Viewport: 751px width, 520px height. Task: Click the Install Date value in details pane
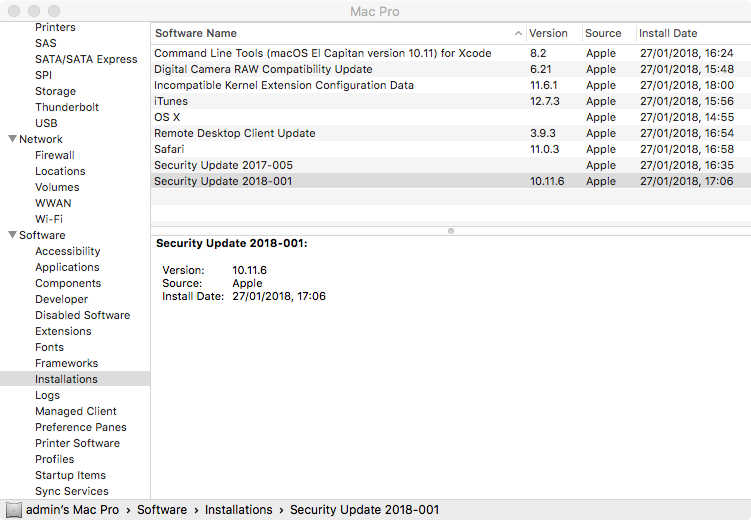point(279,296)
